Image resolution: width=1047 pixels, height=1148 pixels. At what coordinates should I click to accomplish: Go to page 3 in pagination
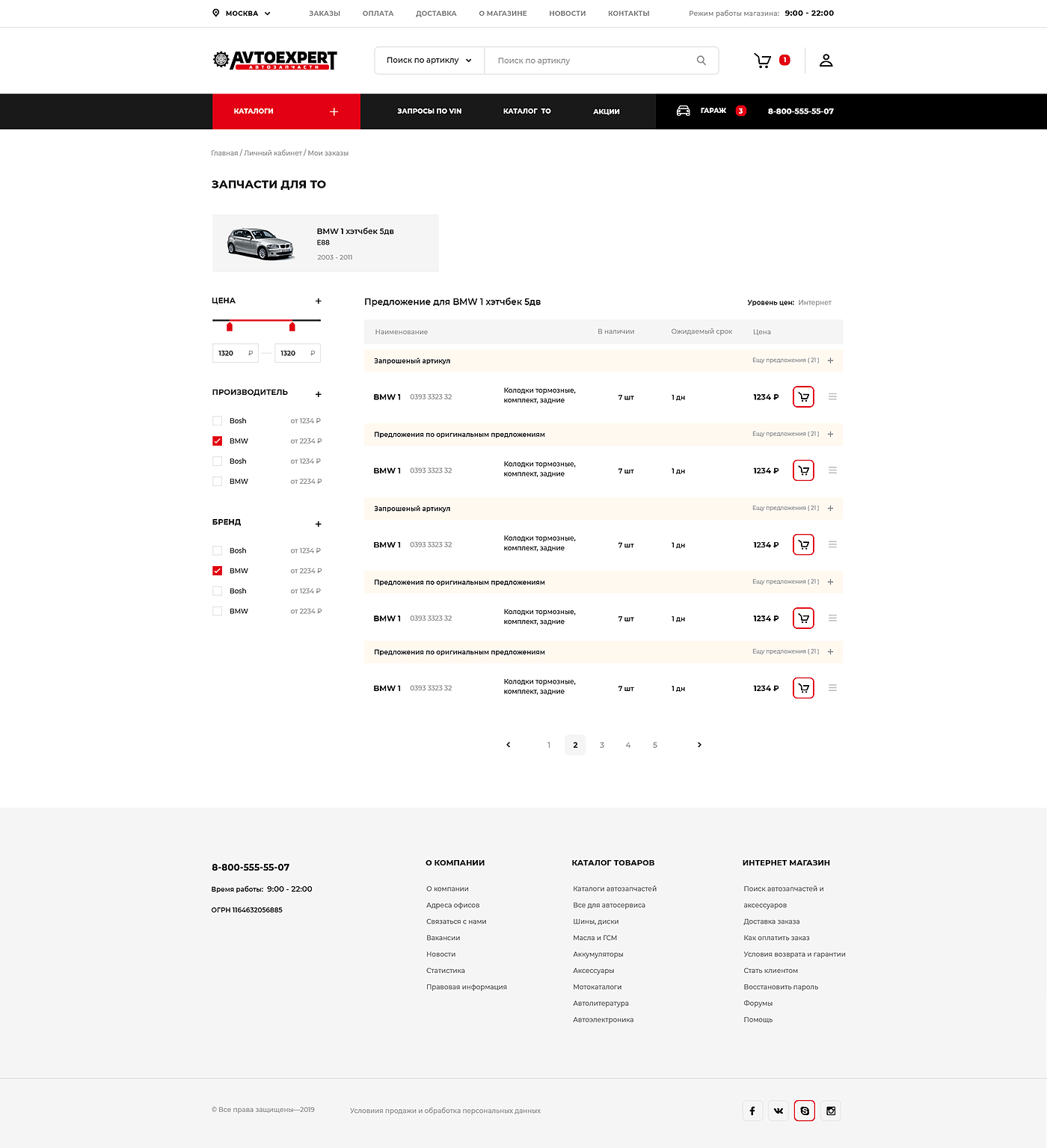(602, 745)
